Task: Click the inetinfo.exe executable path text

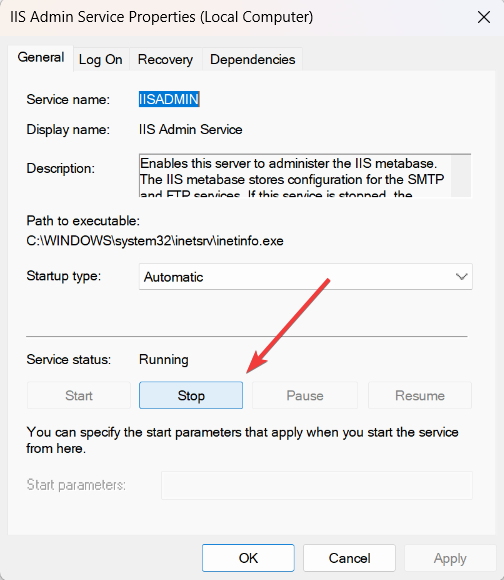Action: (x=155, y=241)
